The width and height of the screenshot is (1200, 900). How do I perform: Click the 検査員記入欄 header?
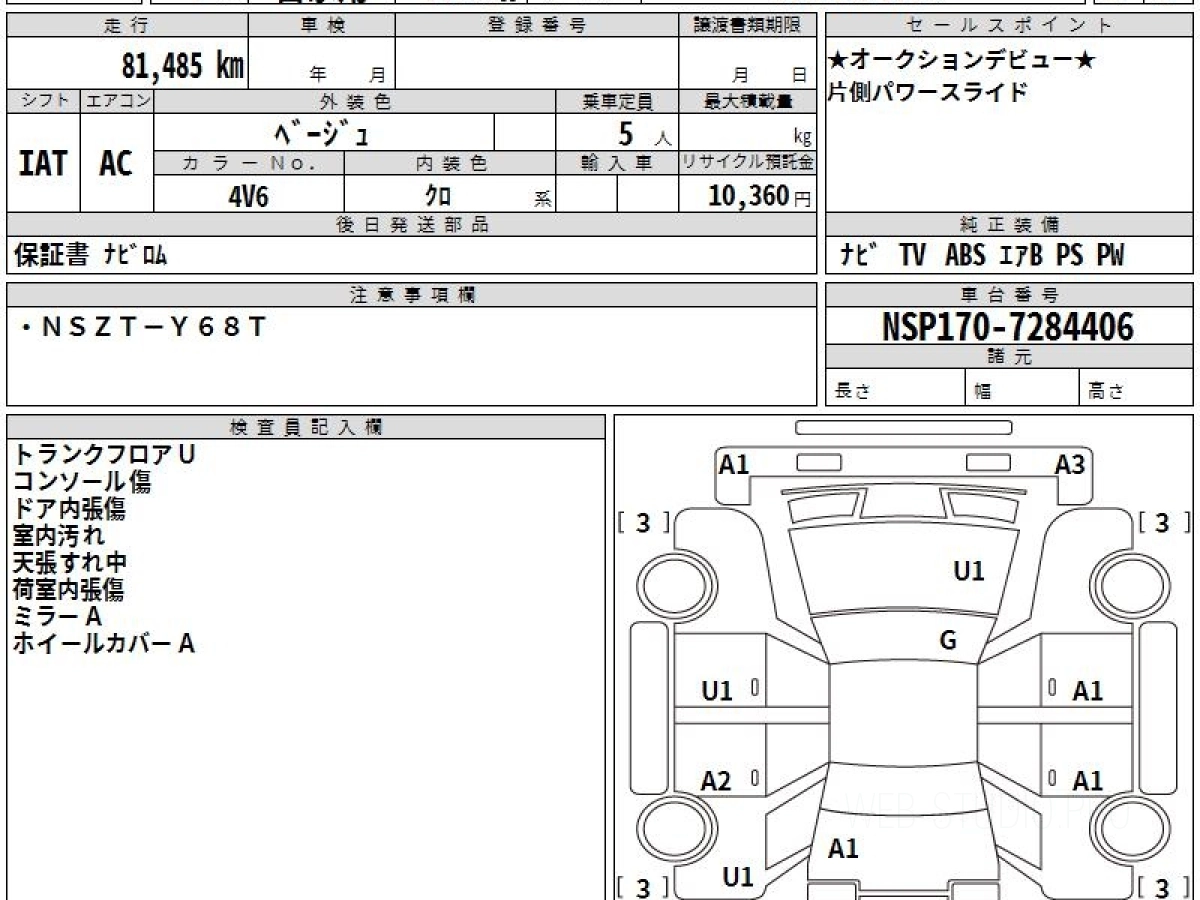[306, 426]
